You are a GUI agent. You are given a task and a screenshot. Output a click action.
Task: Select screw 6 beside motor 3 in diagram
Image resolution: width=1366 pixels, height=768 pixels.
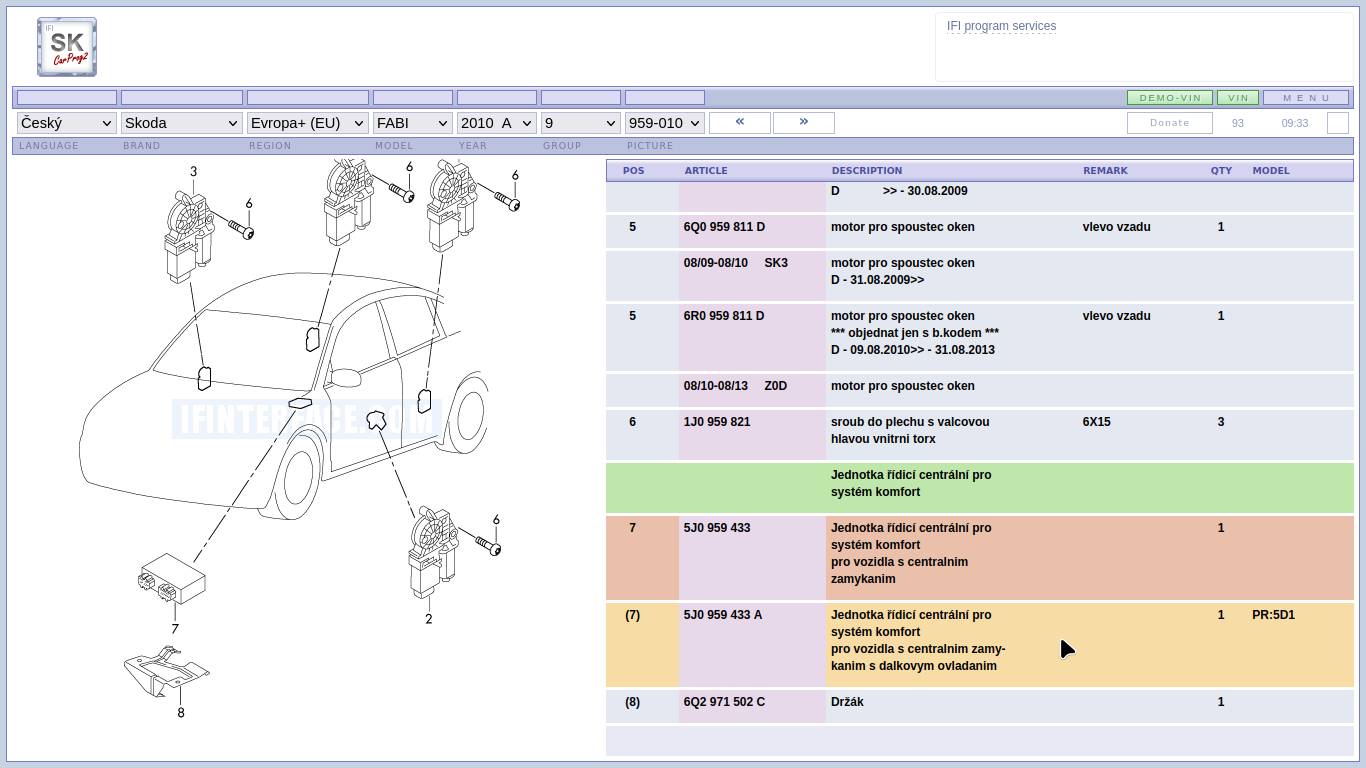[242, 229]
